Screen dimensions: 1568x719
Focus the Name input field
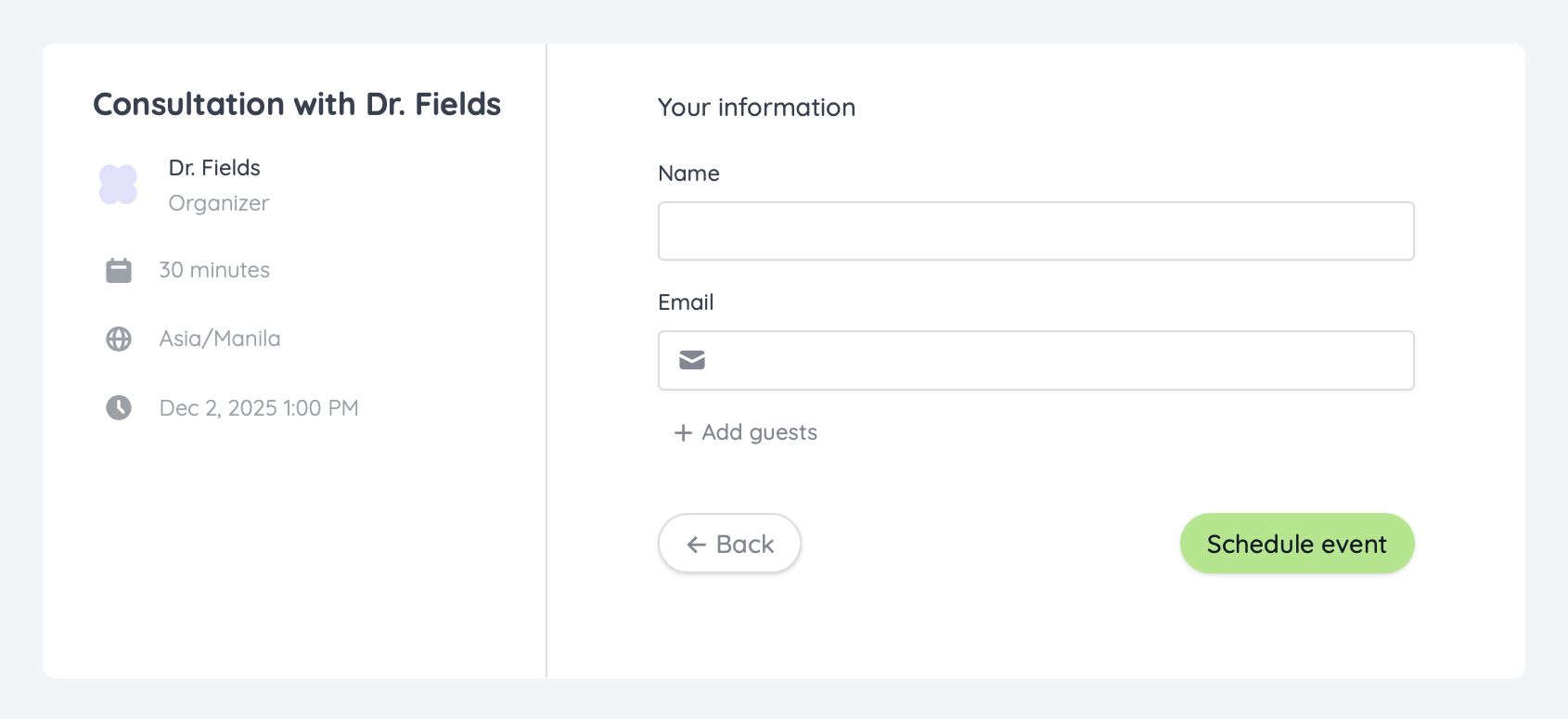[1035, 231]
